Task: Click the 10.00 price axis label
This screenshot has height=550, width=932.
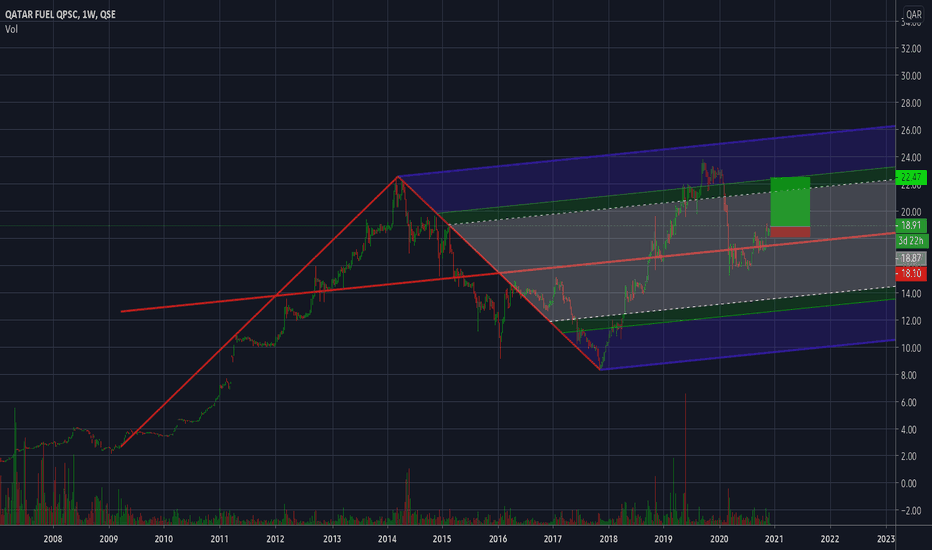Action: pyautogui.click(x=911, y=348)
